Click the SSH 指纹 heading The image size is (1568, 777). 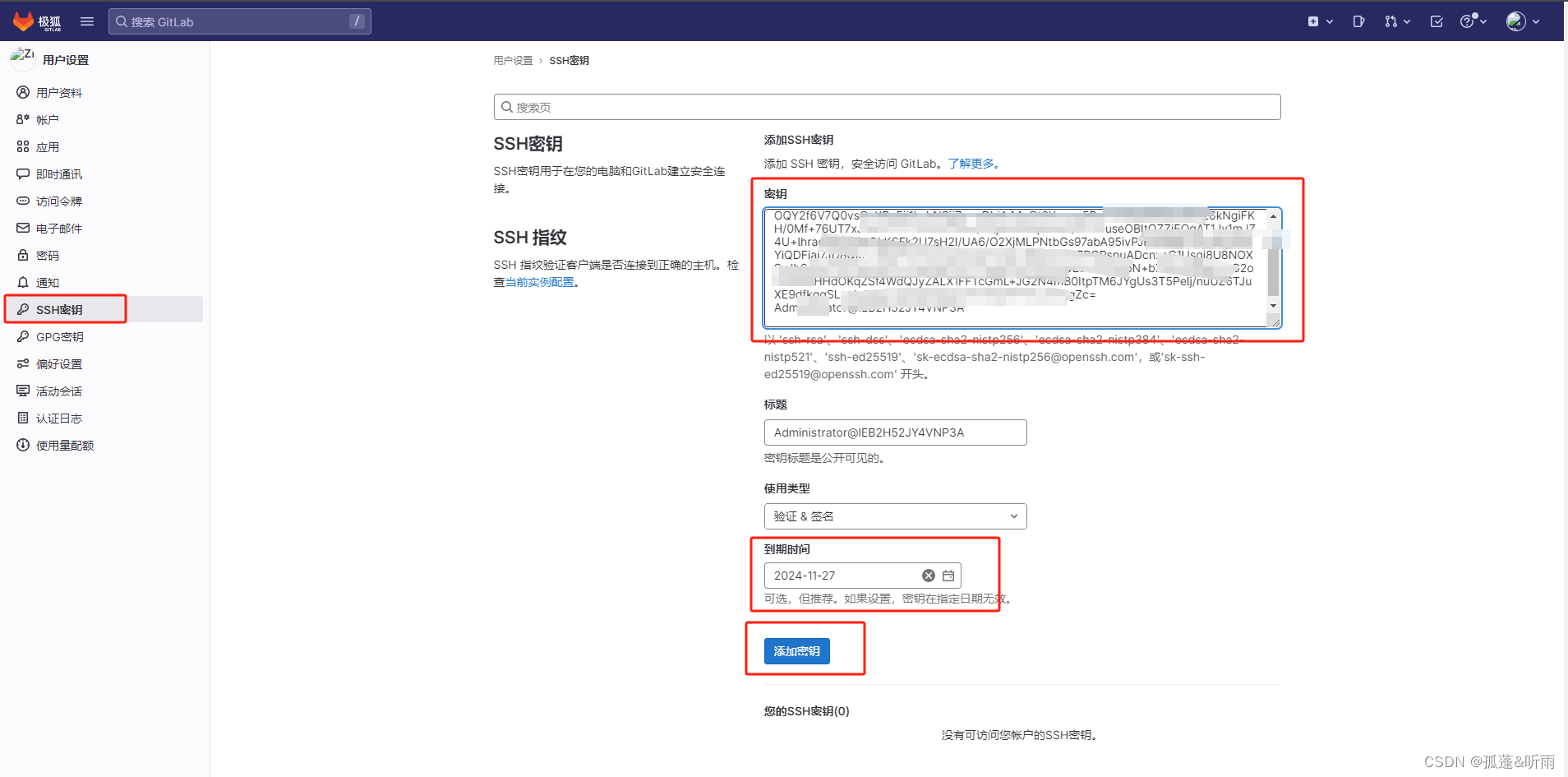click(x=530, y=238)
